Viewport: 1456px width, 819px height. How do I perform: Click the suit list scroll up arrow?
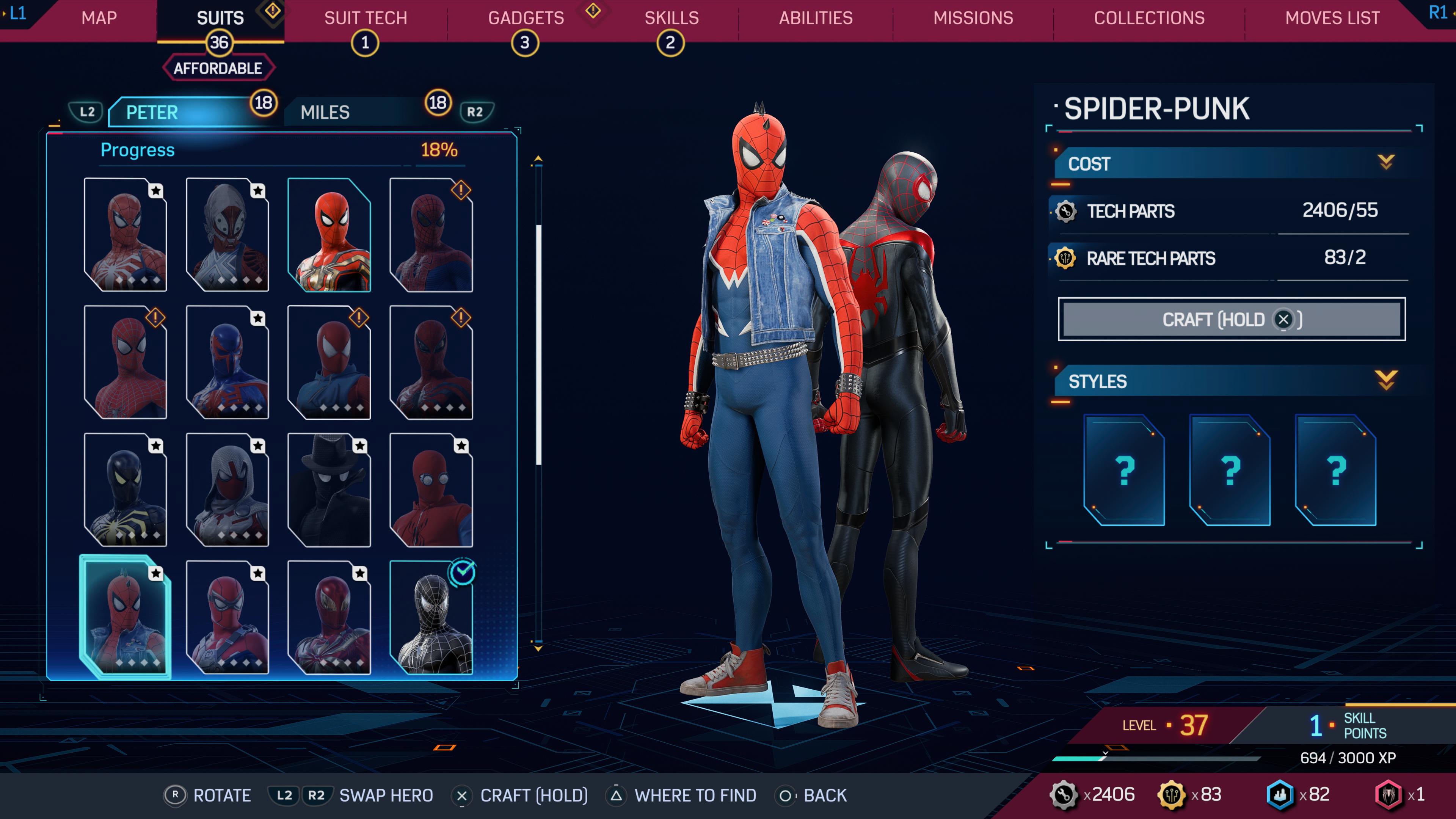(x=538, y=159)
